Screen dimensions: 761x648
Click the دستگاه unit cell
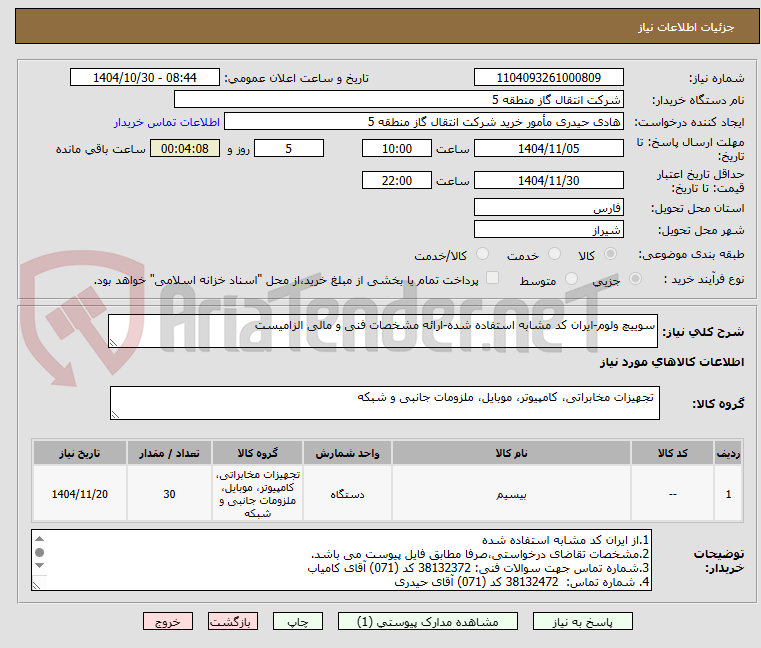point(347,494)
